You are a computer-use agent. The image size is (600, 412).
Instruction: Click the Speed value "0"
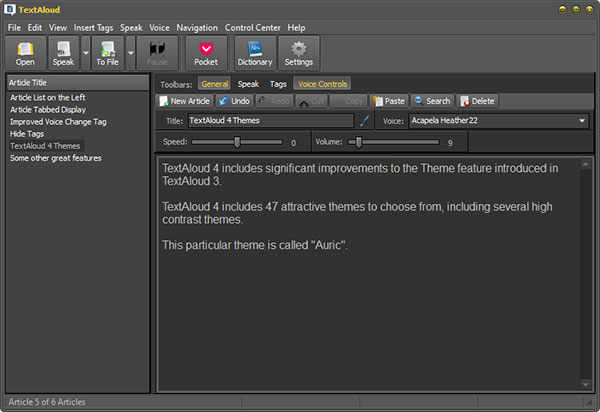click(293, 143)
